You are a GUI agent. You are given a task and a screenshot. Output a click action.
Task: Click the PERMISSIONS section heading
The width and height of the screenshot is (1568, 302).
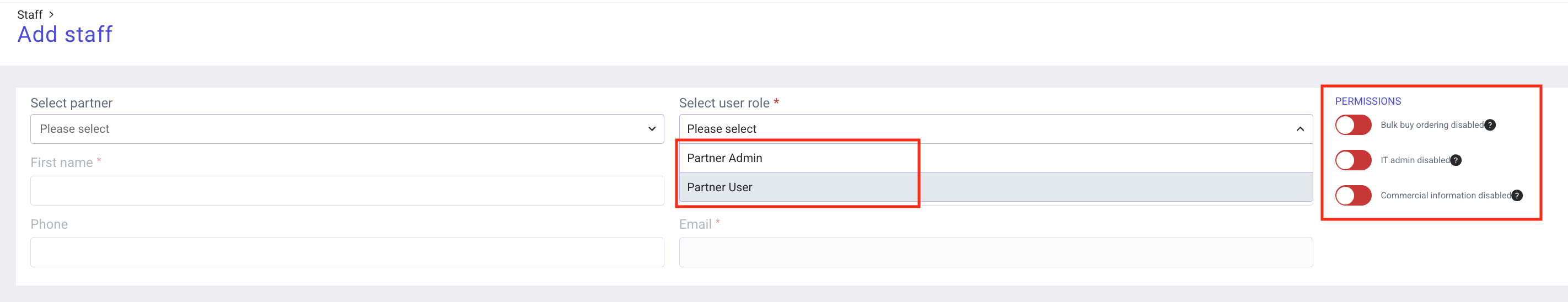coord(1367,101)
